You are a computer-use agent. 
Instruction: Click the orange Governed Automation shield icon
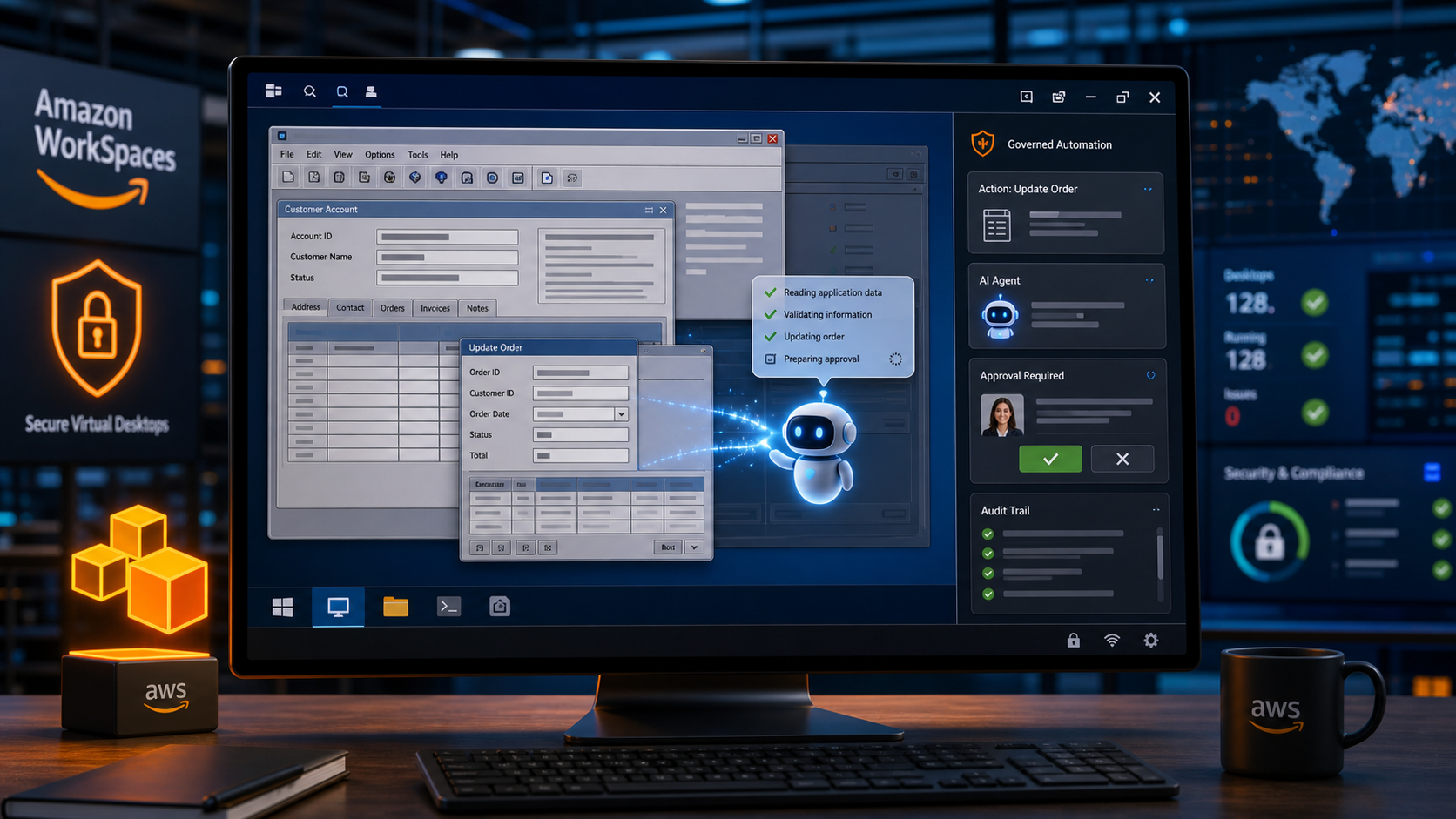[983, 143]
